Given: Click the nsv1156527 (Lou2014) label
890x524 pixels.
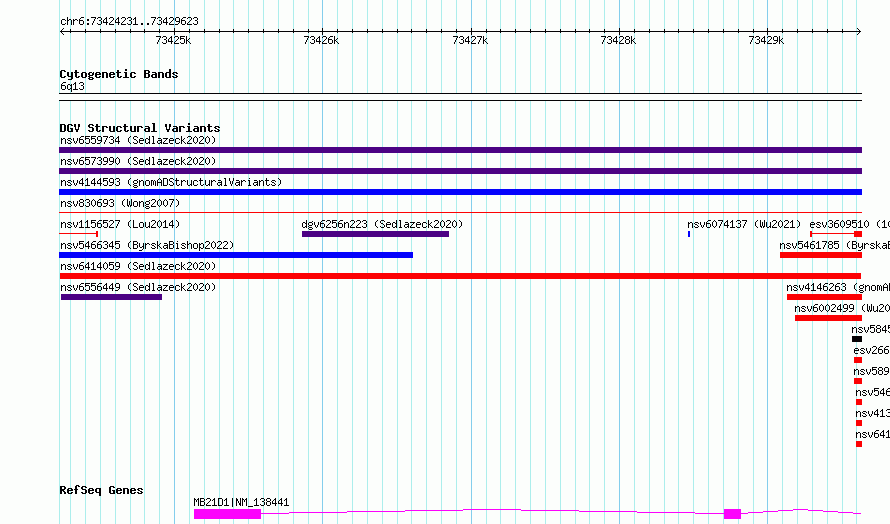Looking at the screenshot, I should click(x=120, y=224).
